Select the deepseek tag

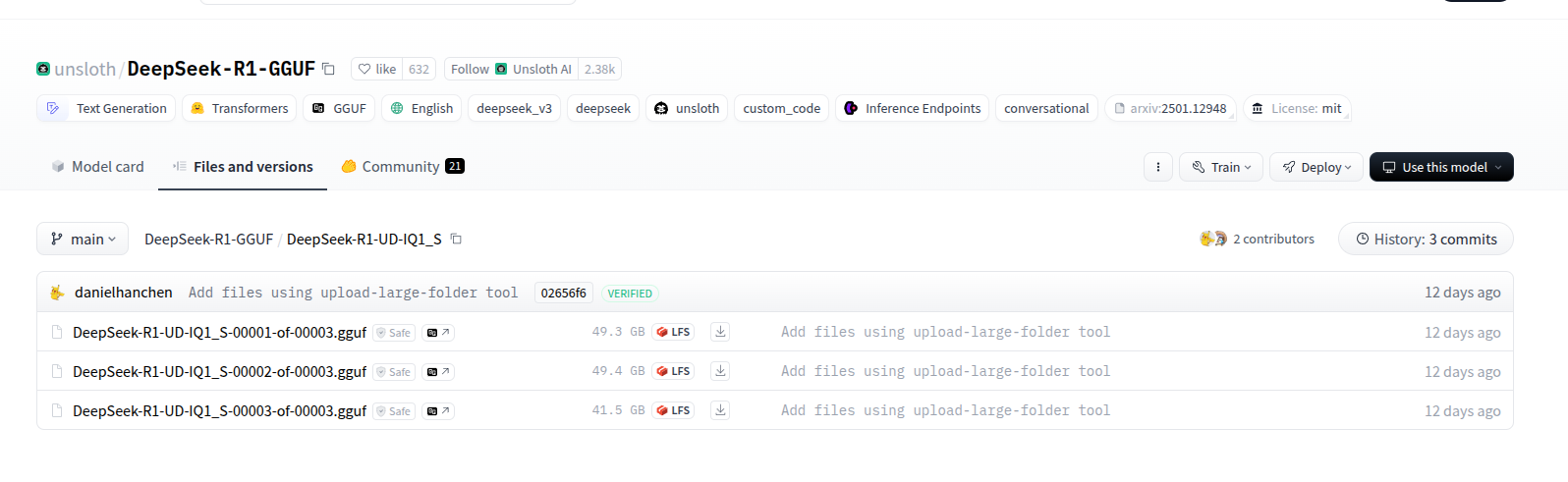[x=603, y=108]
